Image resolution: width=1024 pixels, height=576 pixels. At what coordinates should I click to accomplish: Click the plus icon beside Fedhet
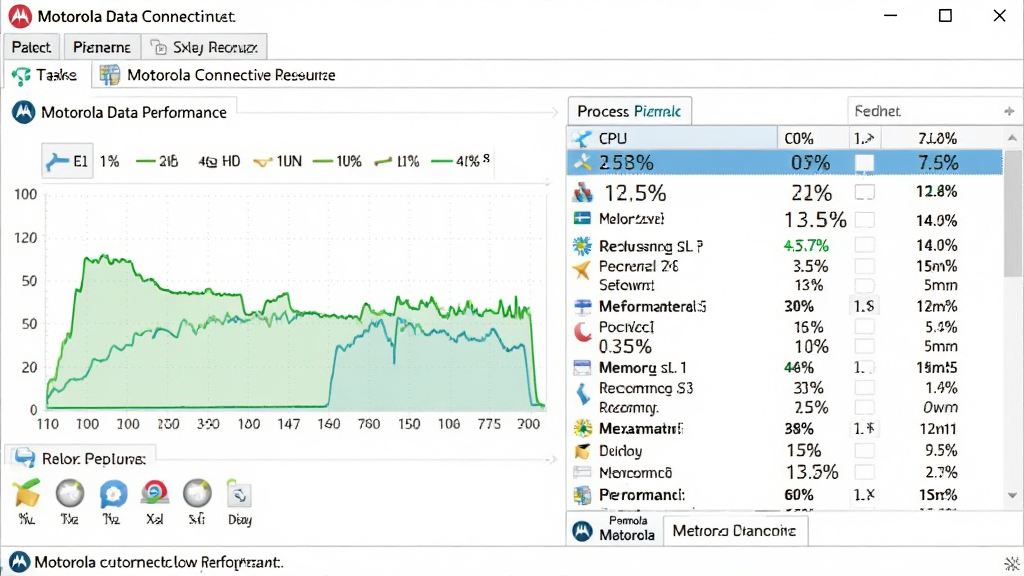point(1009,112)
